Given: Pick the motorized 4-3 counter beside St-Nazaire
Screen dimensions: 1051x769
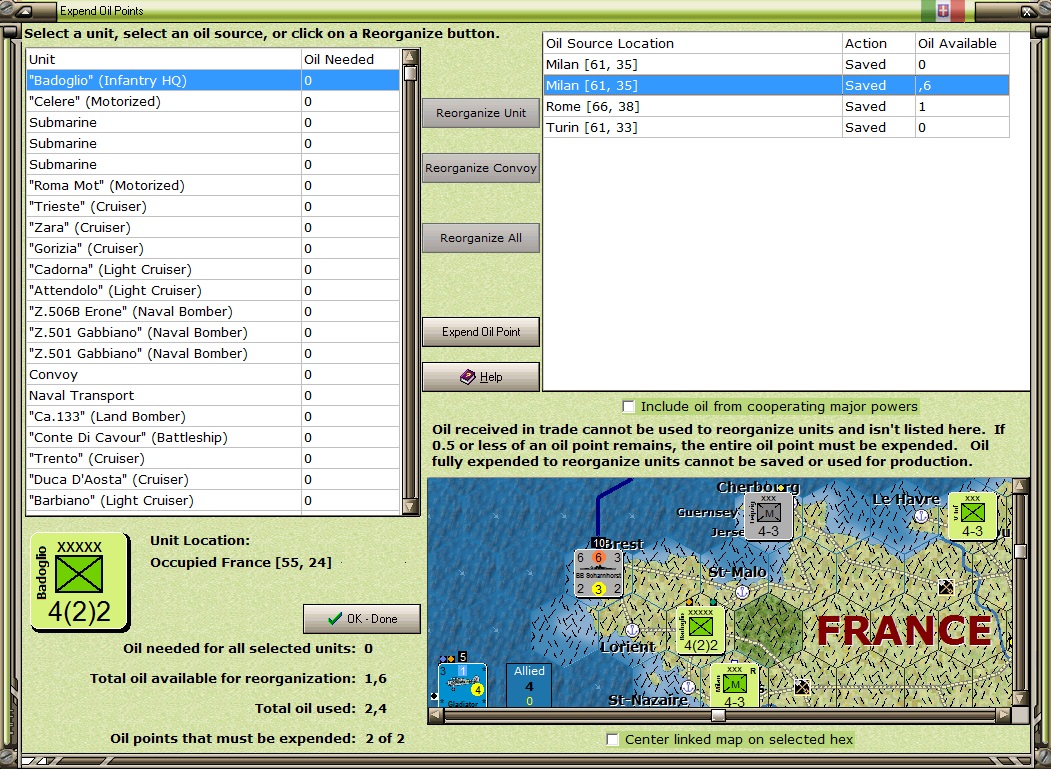Looking at the screenshot, I should [735, 685].
